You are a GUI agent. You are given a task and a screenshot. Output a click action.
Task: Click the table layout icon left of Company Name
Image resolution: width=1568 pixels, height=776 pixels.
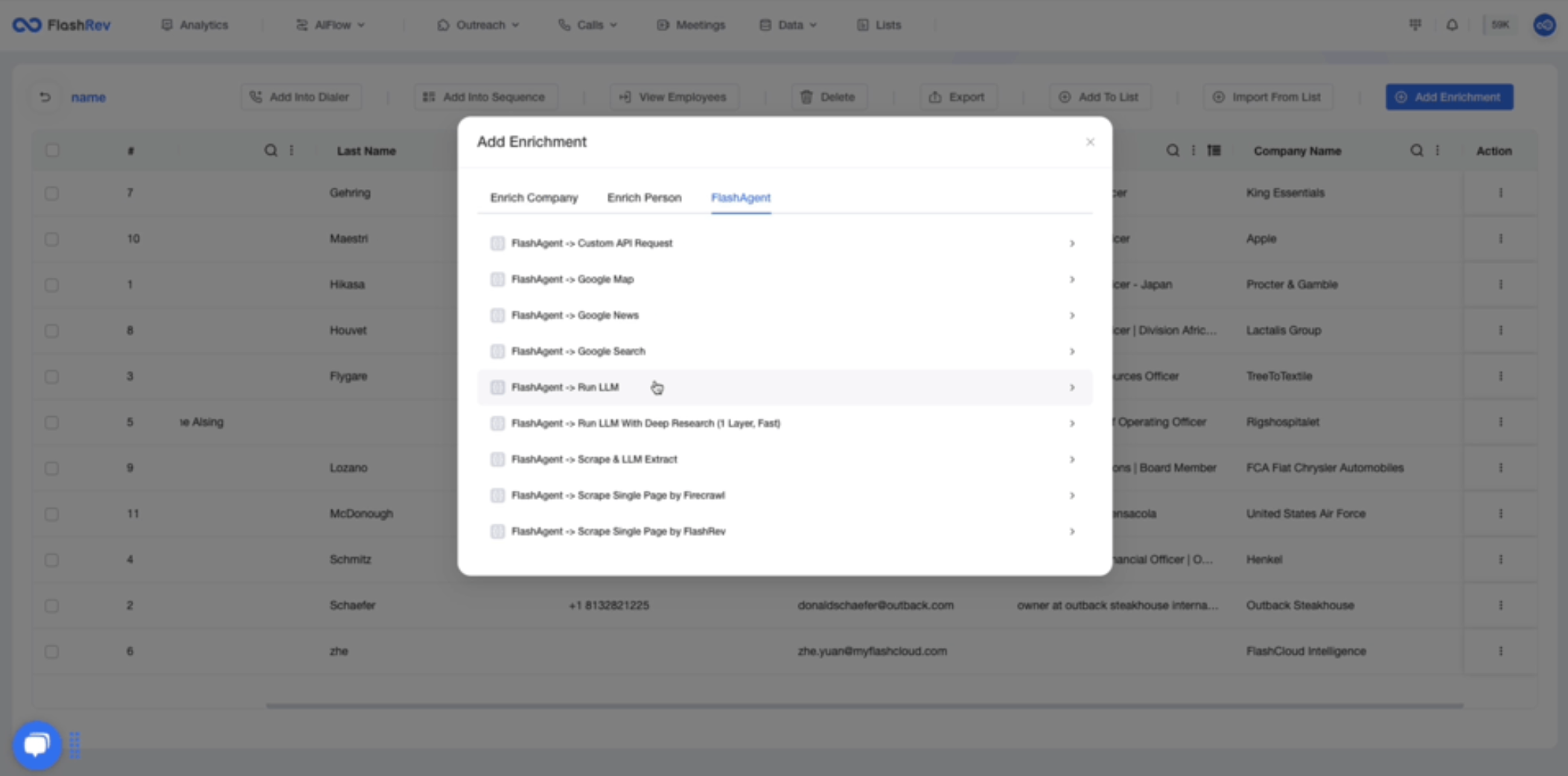(x=1214, y=150)
